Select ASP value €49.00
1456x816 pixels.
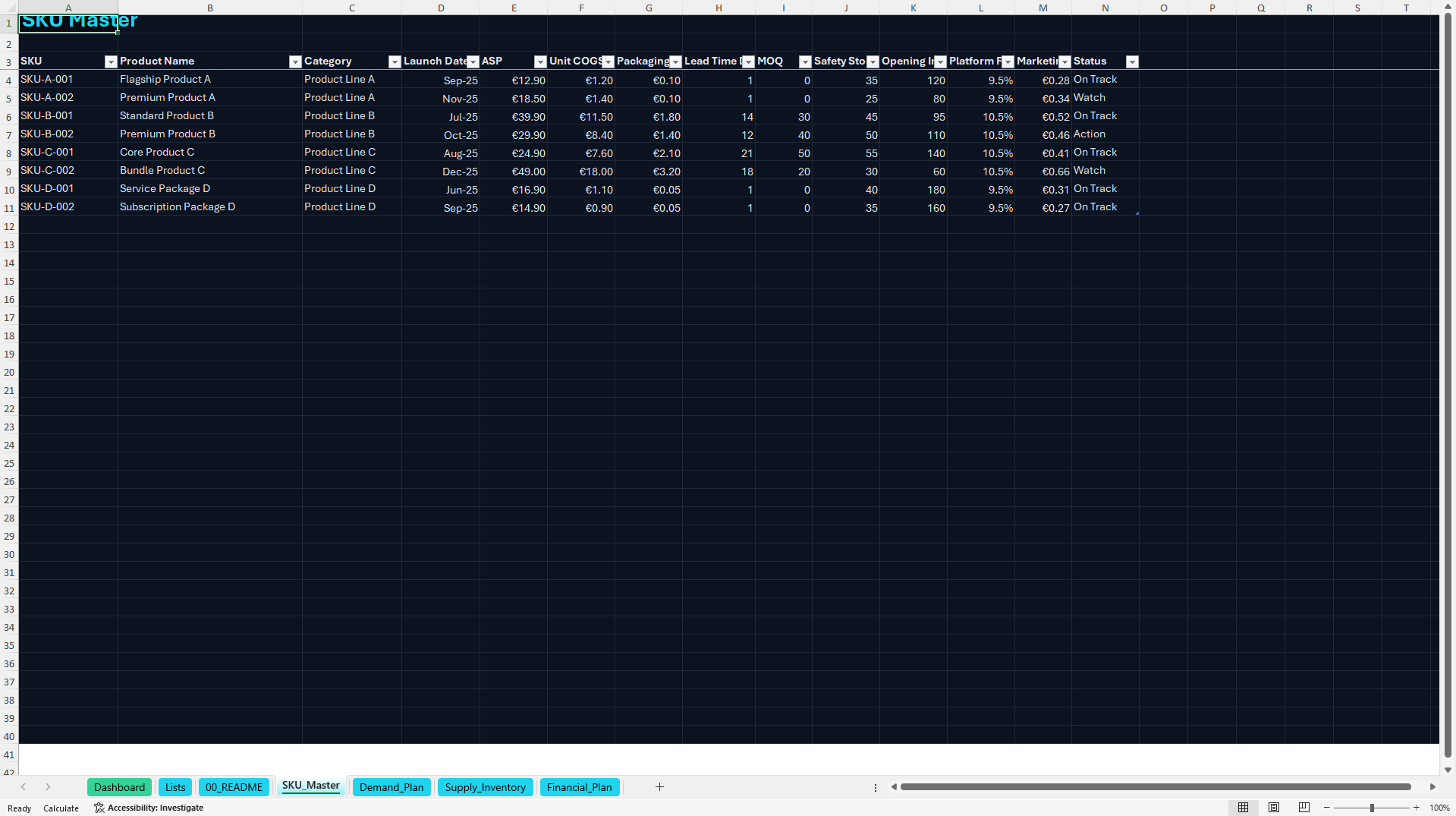pyautogui.click(x=514, y=171)
